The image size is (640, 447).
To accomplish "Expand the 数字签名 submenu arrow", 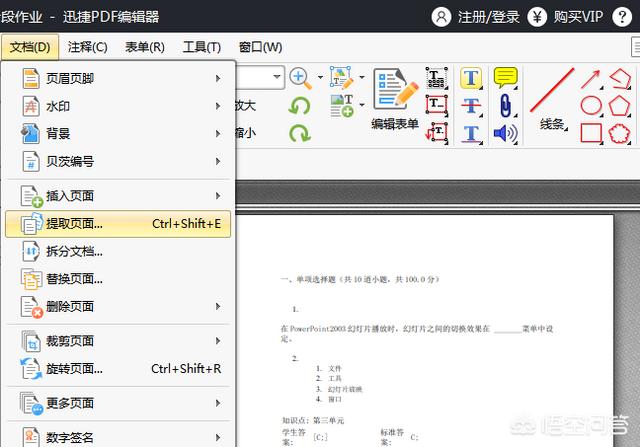I will pyautogui.click(x=218, y=437).
